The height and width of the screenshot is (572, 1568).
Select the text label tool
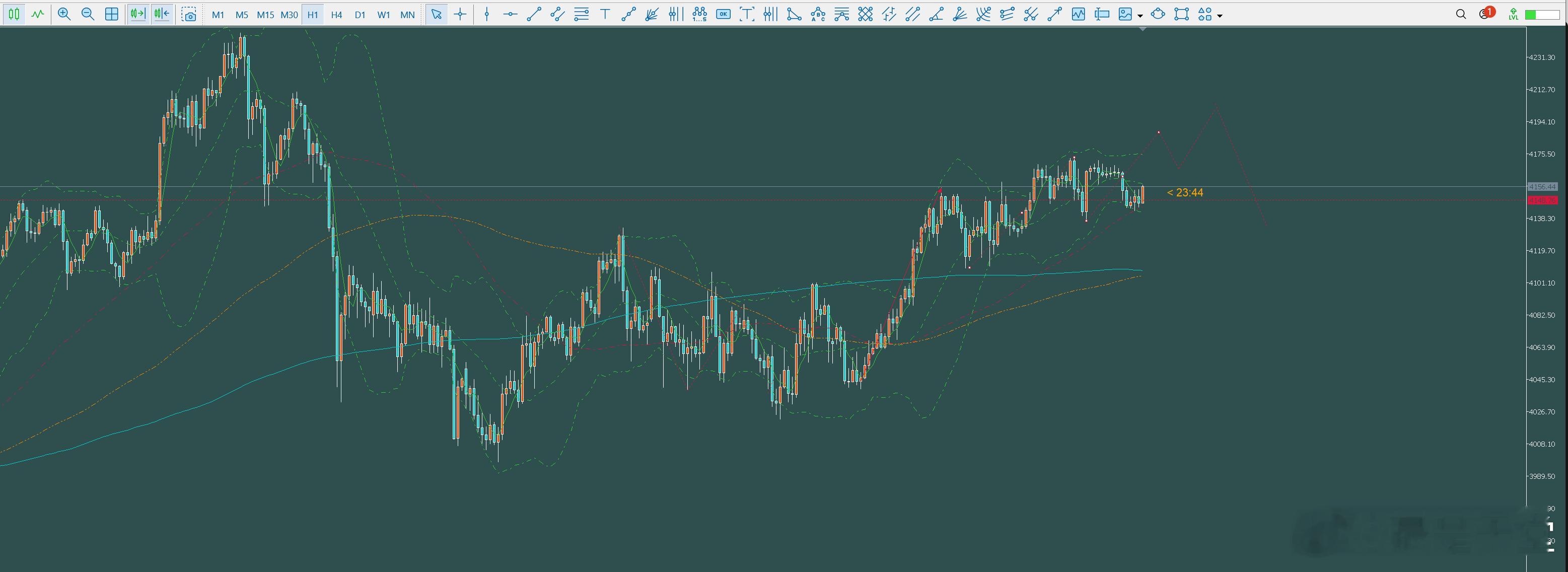coord(605,15)
